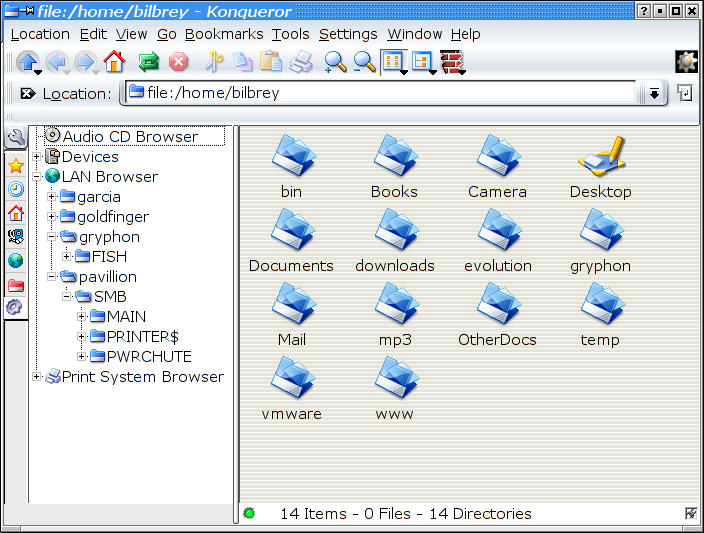This screenshot has width=704, height=533.
Task: Open the sidebar configure wrench tab
Action: pyautogui.click(x=16, y=137)
